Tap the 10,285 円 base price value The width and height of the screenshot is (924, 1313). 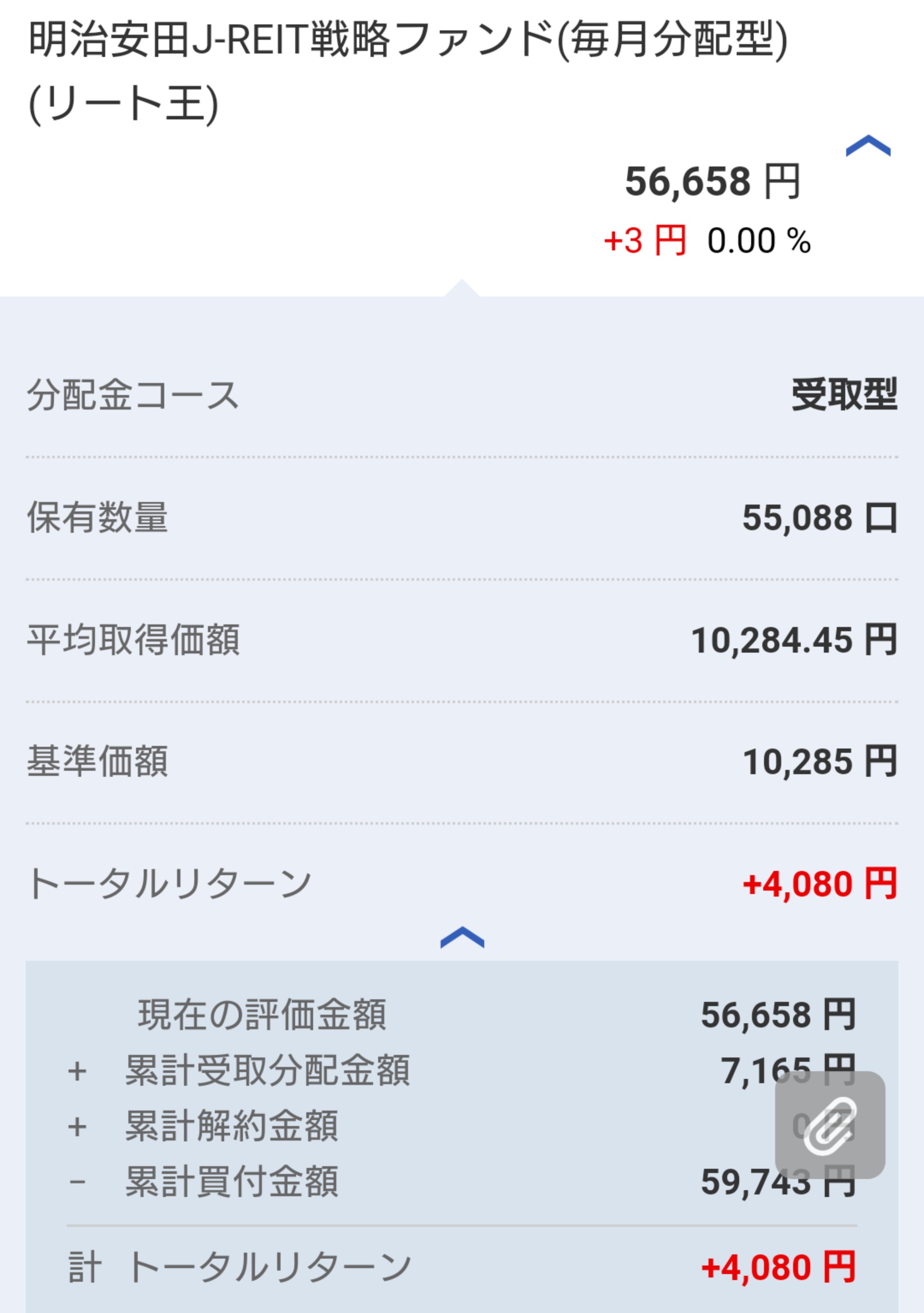coord(819,762)
